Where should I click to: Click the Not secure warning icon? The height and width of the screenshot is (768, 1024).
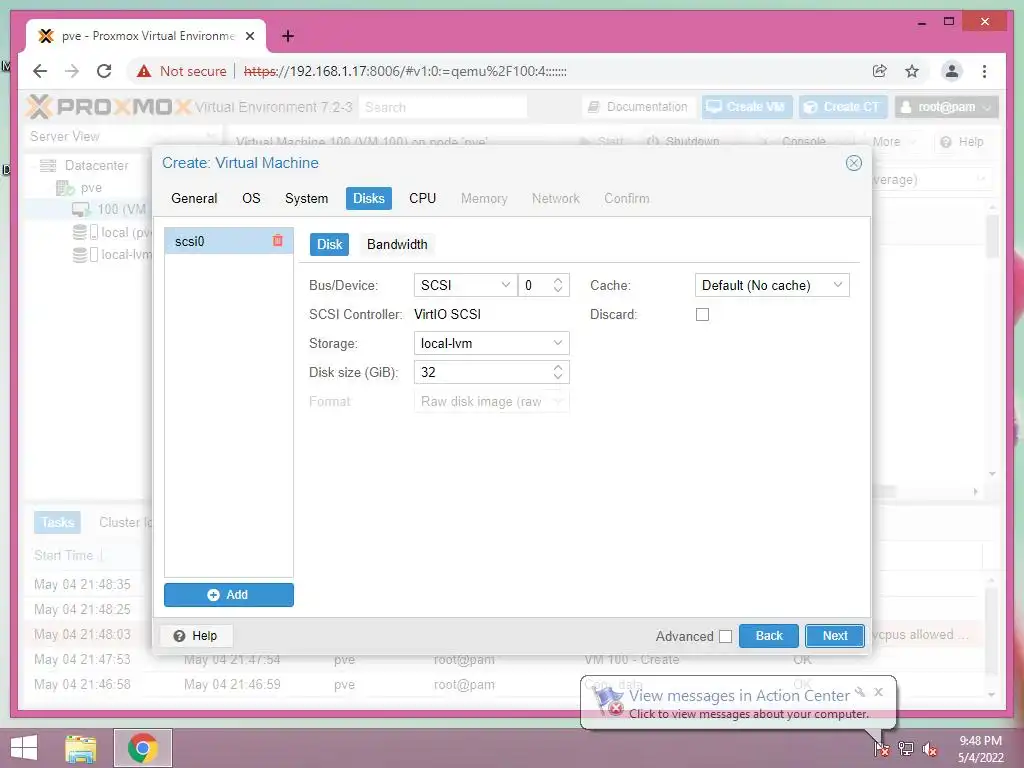(x=144, y=71)
